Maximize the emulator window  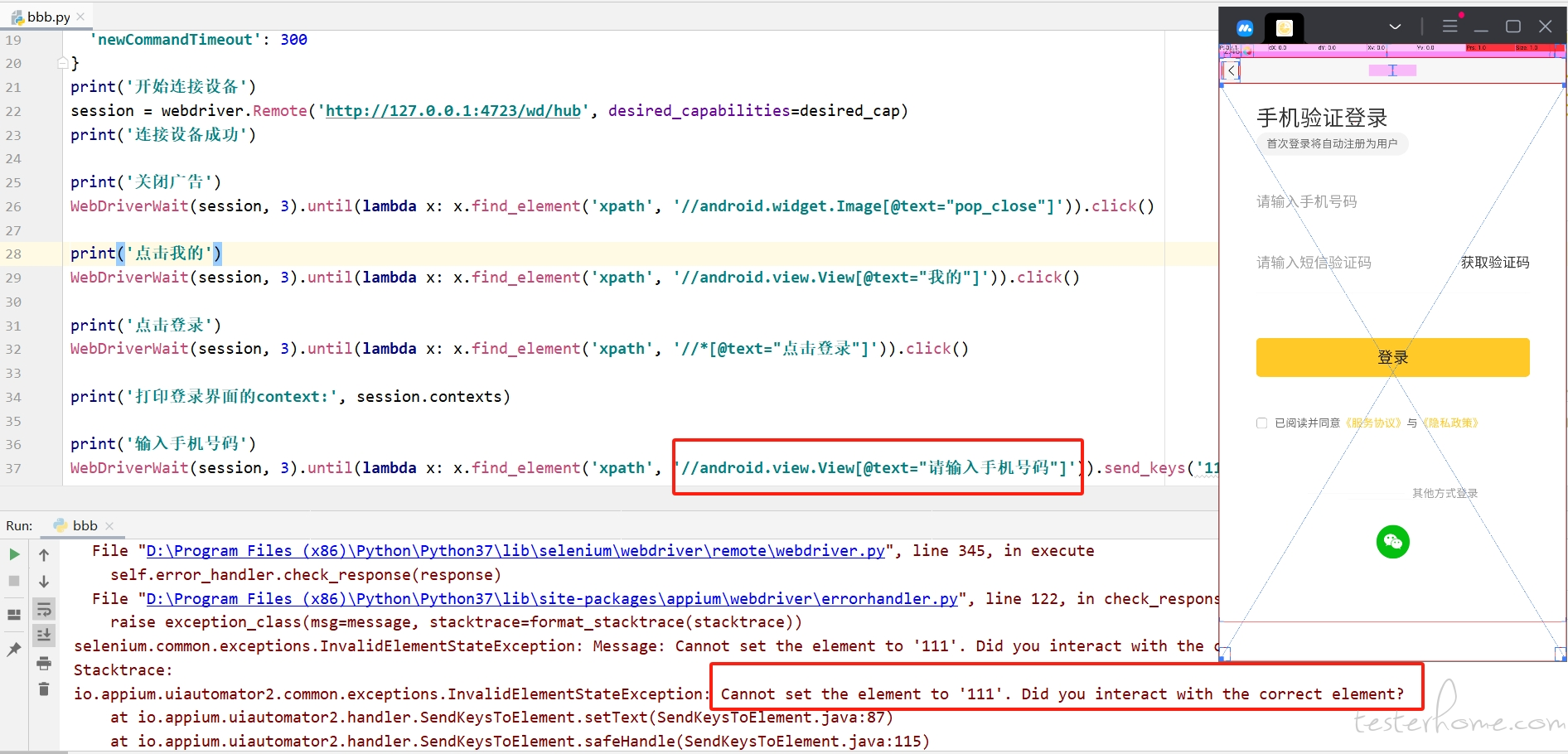click(1513, 27)
